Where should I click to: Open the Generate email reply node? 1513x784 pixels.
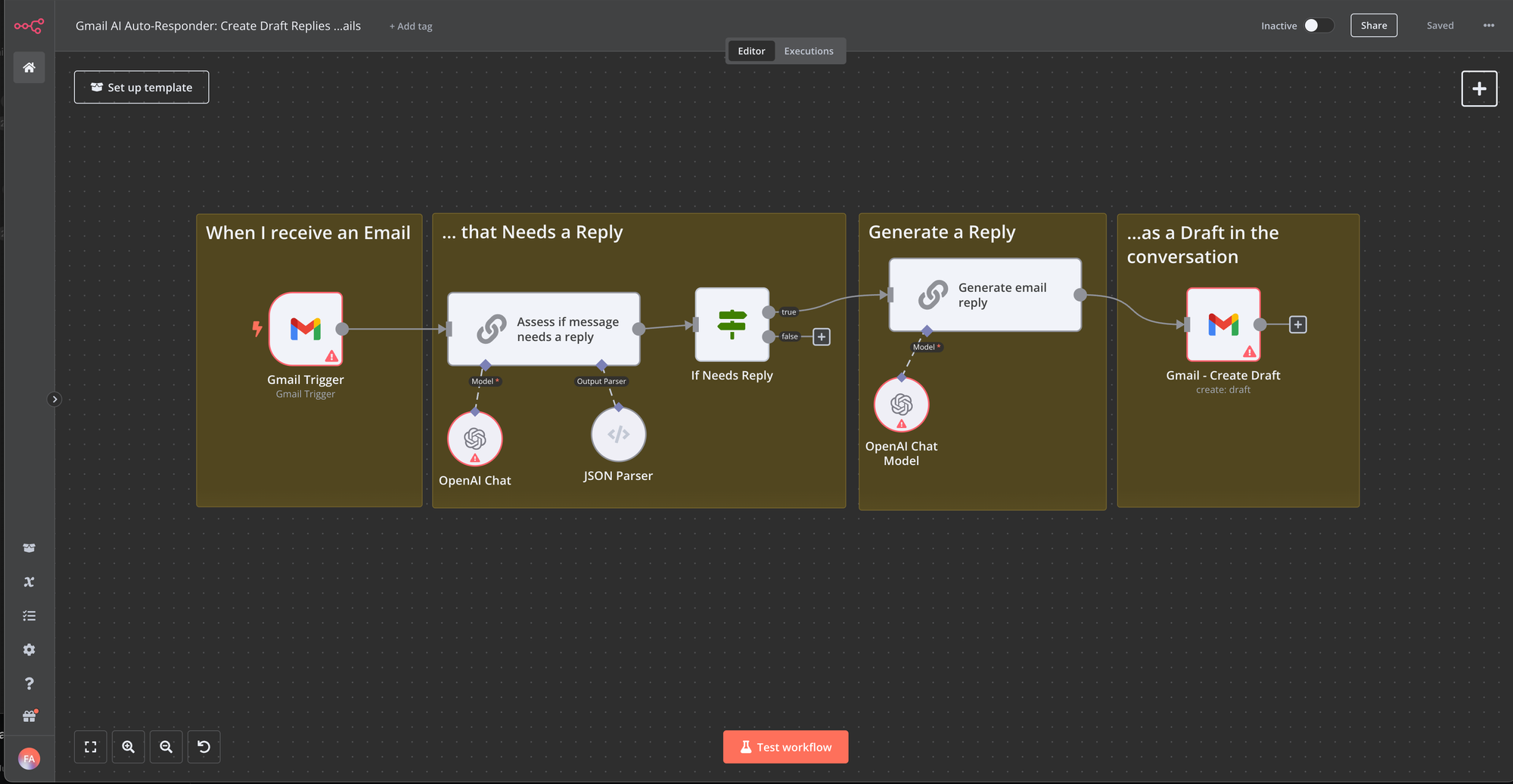click(x=983, y=294)
